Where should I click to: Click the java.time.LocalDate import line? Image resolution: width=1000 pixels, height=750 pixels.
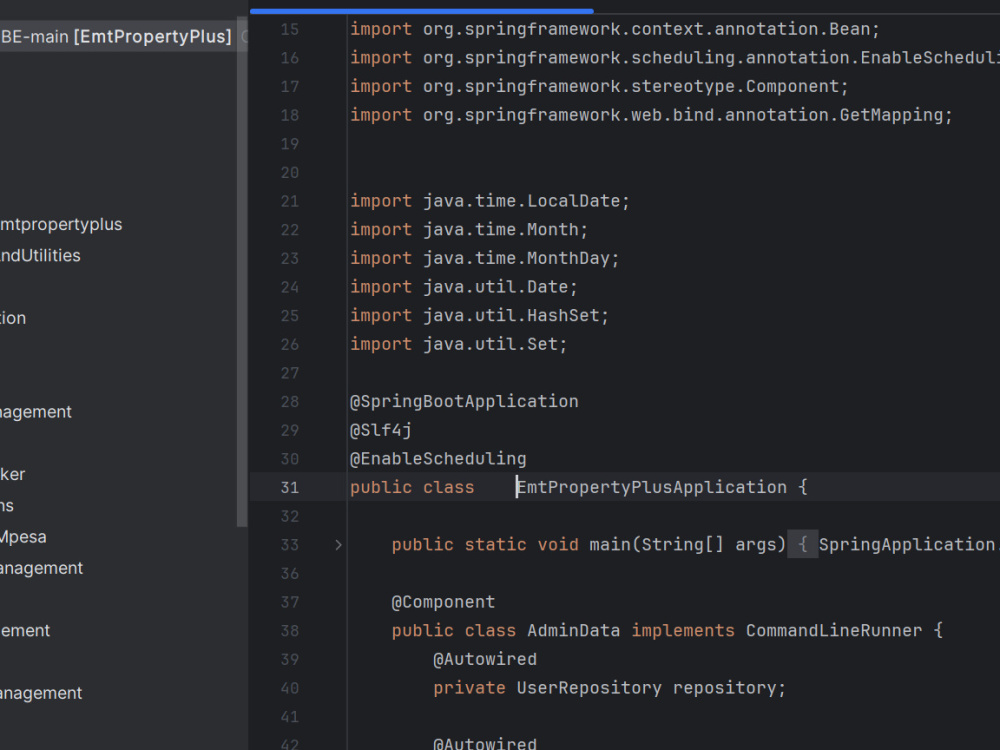[x=490, y=202]
